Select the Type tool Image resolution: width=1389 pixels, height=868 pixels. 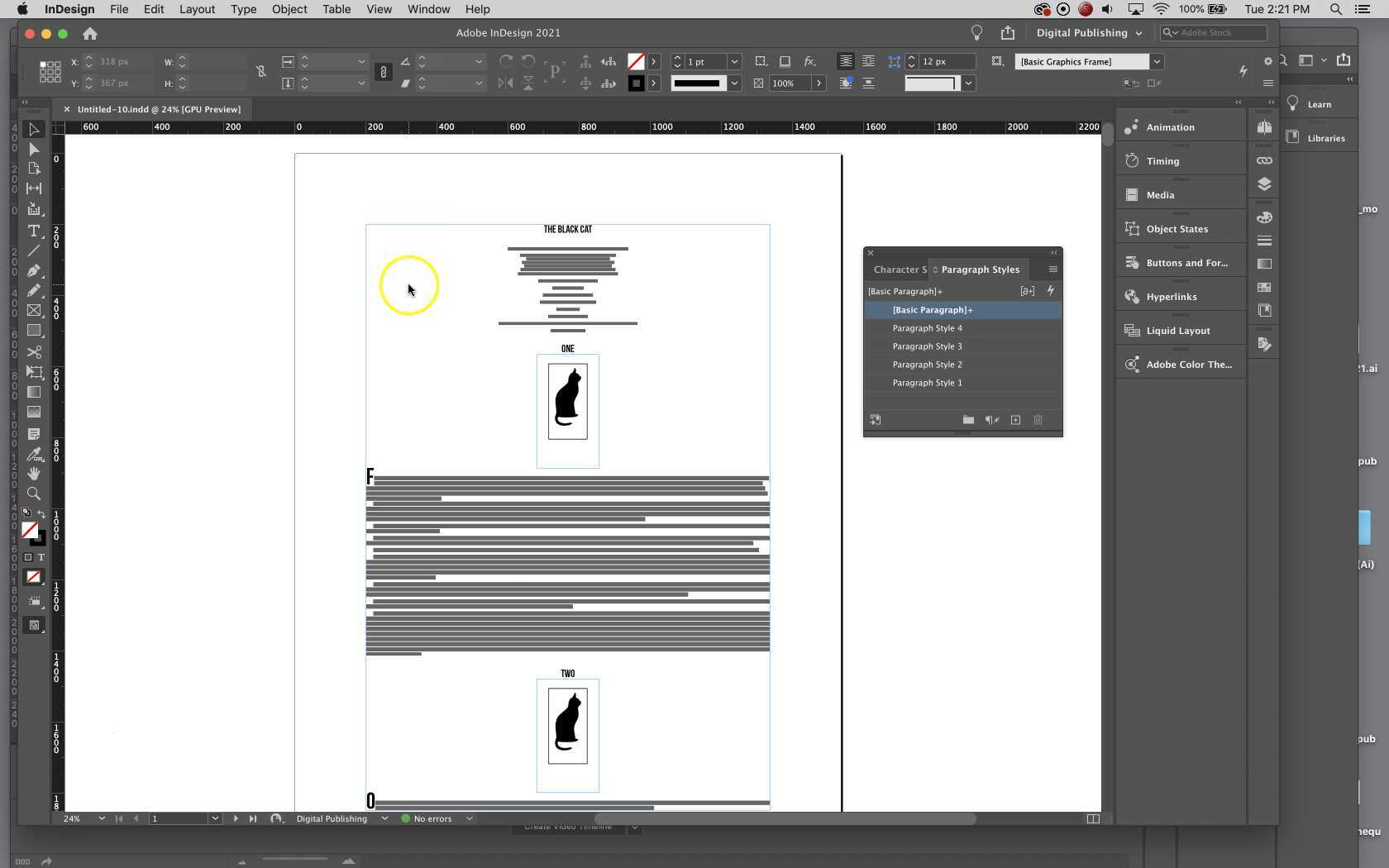pos(34,231)
